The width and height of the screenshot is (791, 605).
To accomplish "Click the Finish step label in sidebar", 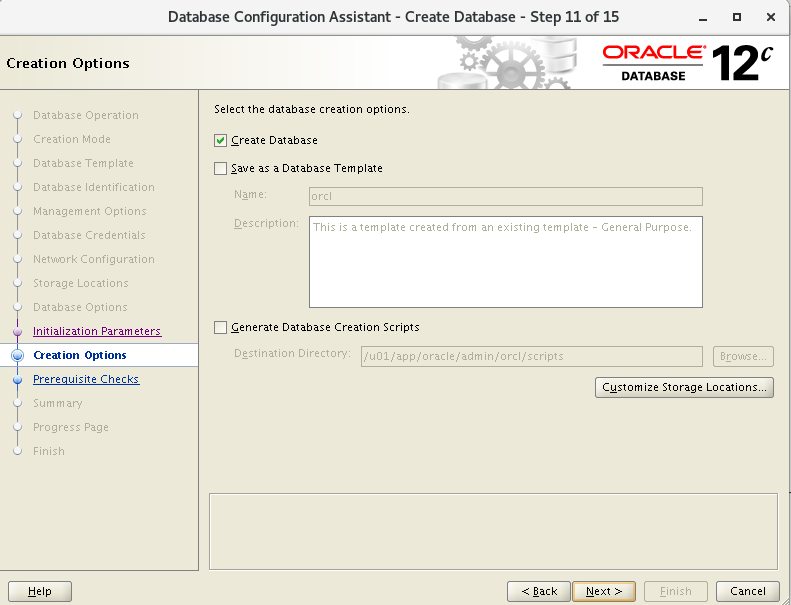I will pyautogui.click(x=49, y=451).
